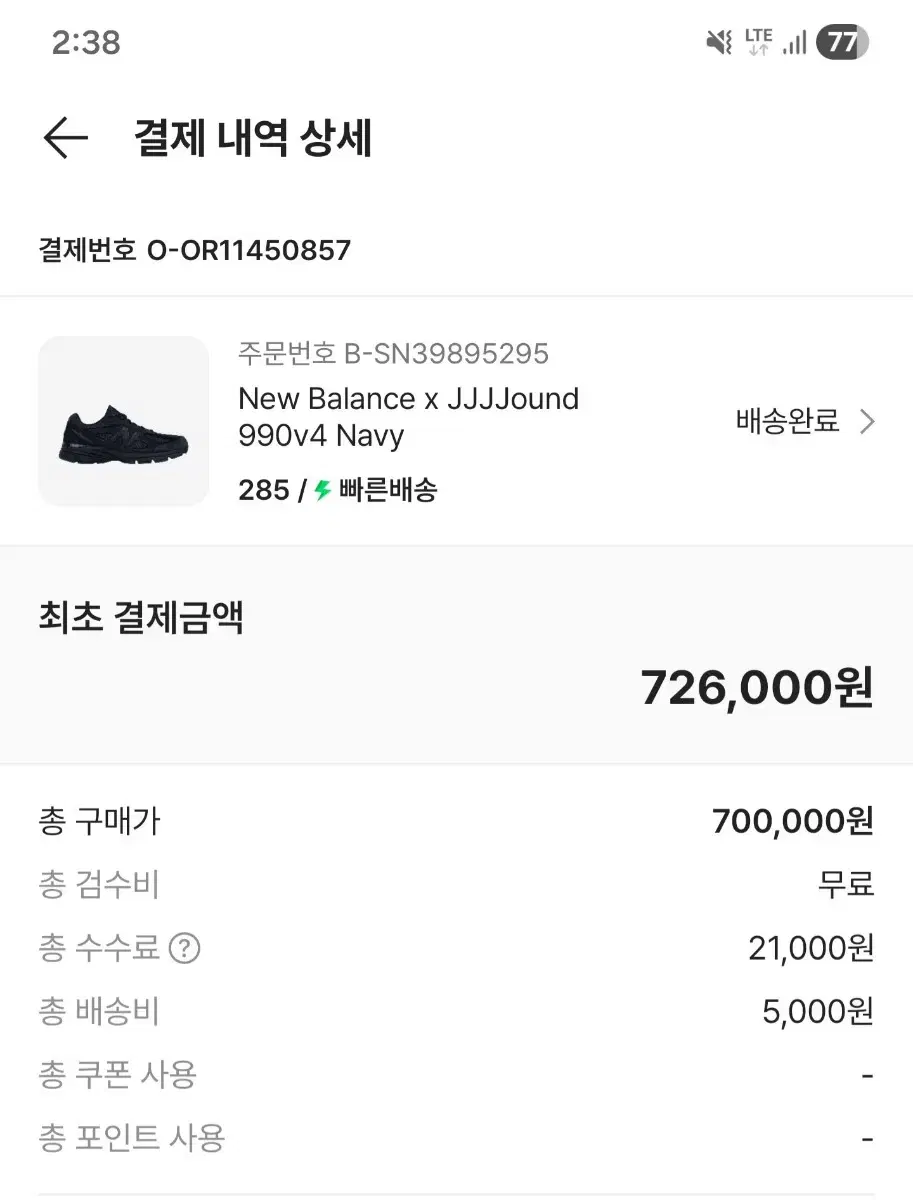
Task: Tap the back arrow icon
Action: (66, 138)
